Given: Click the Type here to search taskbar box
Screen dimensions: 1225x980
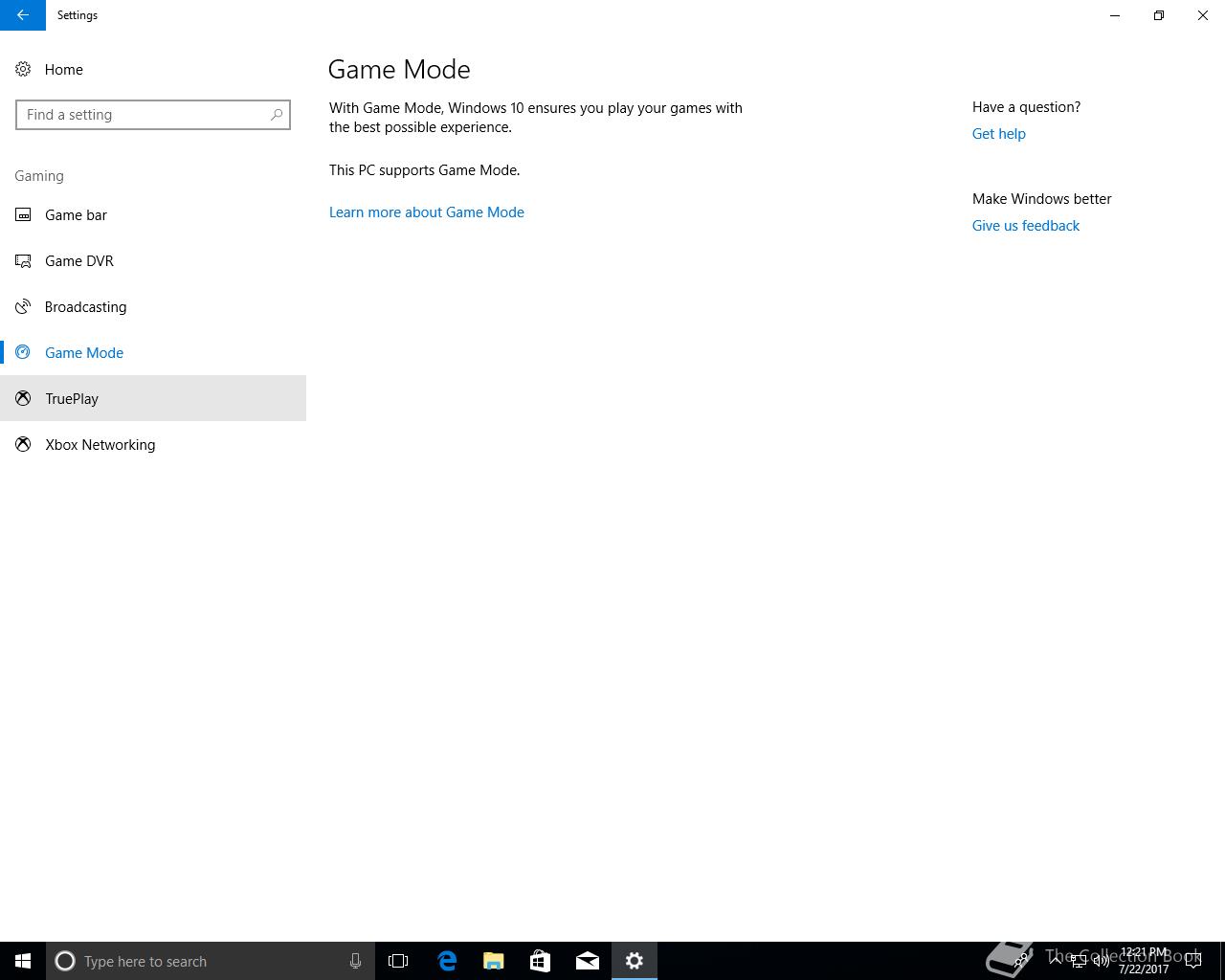Looking at the screenshot, I should coord(211,961).
